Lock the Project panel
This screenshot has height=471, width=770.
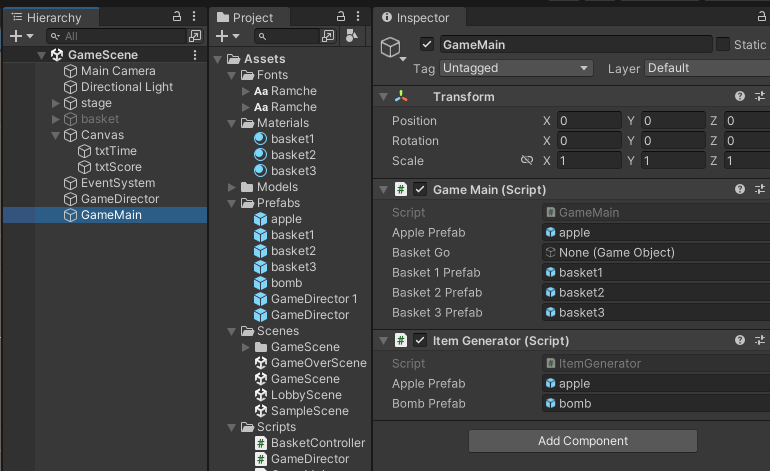coord(341,17)
